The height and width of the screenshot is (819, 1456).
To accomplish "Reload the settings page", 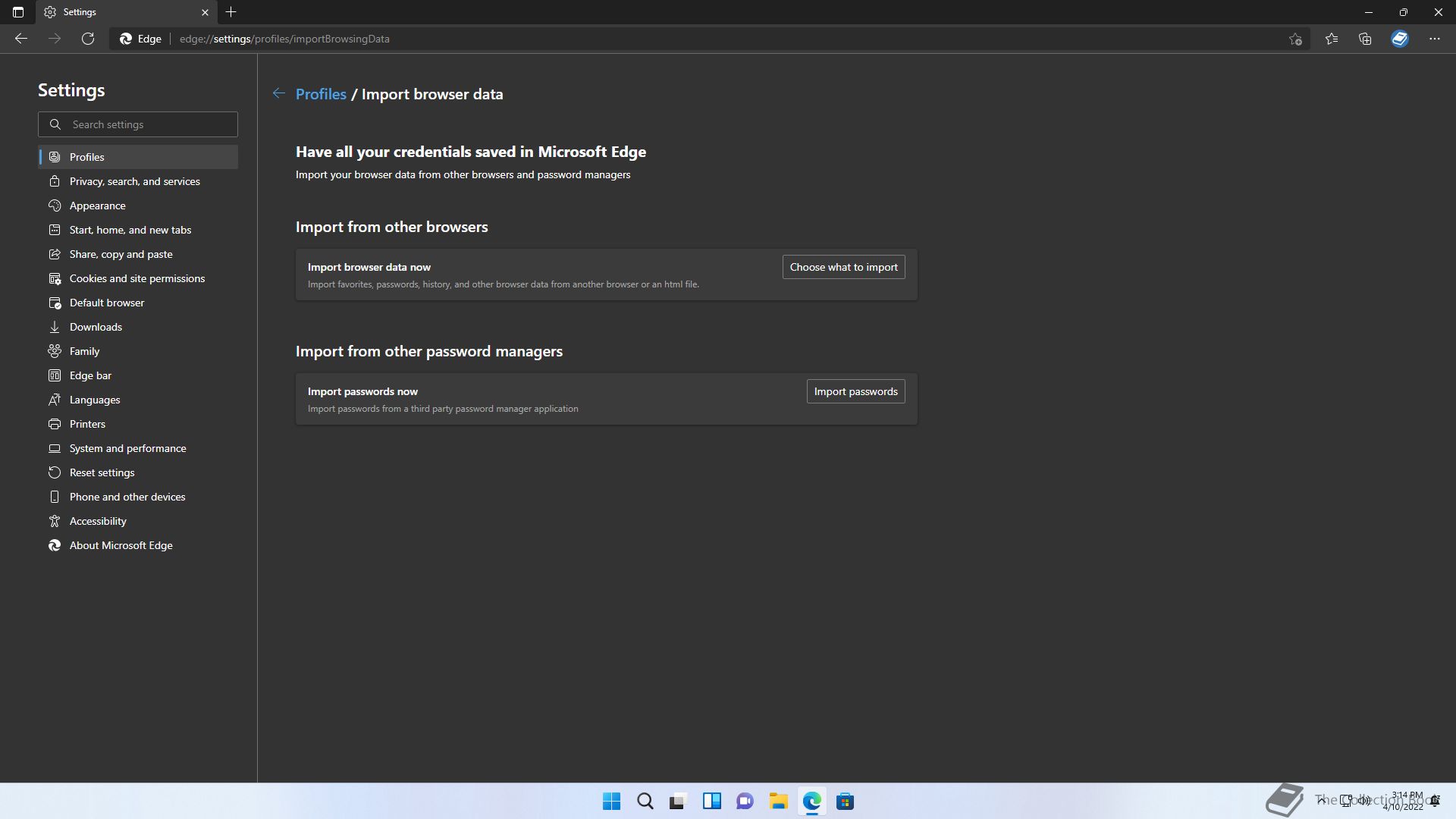I will point(88,39).
